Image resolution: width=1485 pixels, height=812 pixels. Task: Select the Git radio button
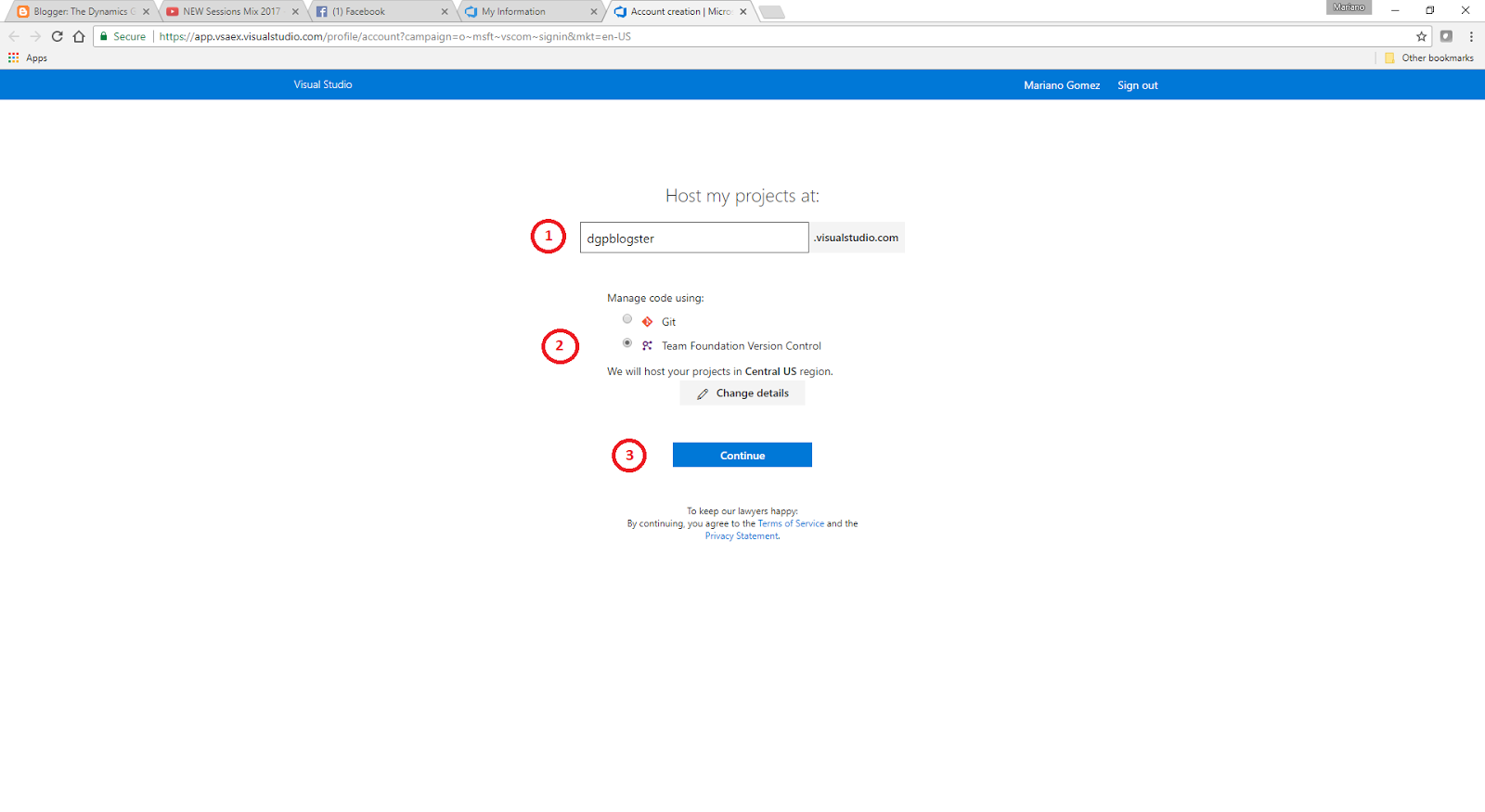pos(627,319)
